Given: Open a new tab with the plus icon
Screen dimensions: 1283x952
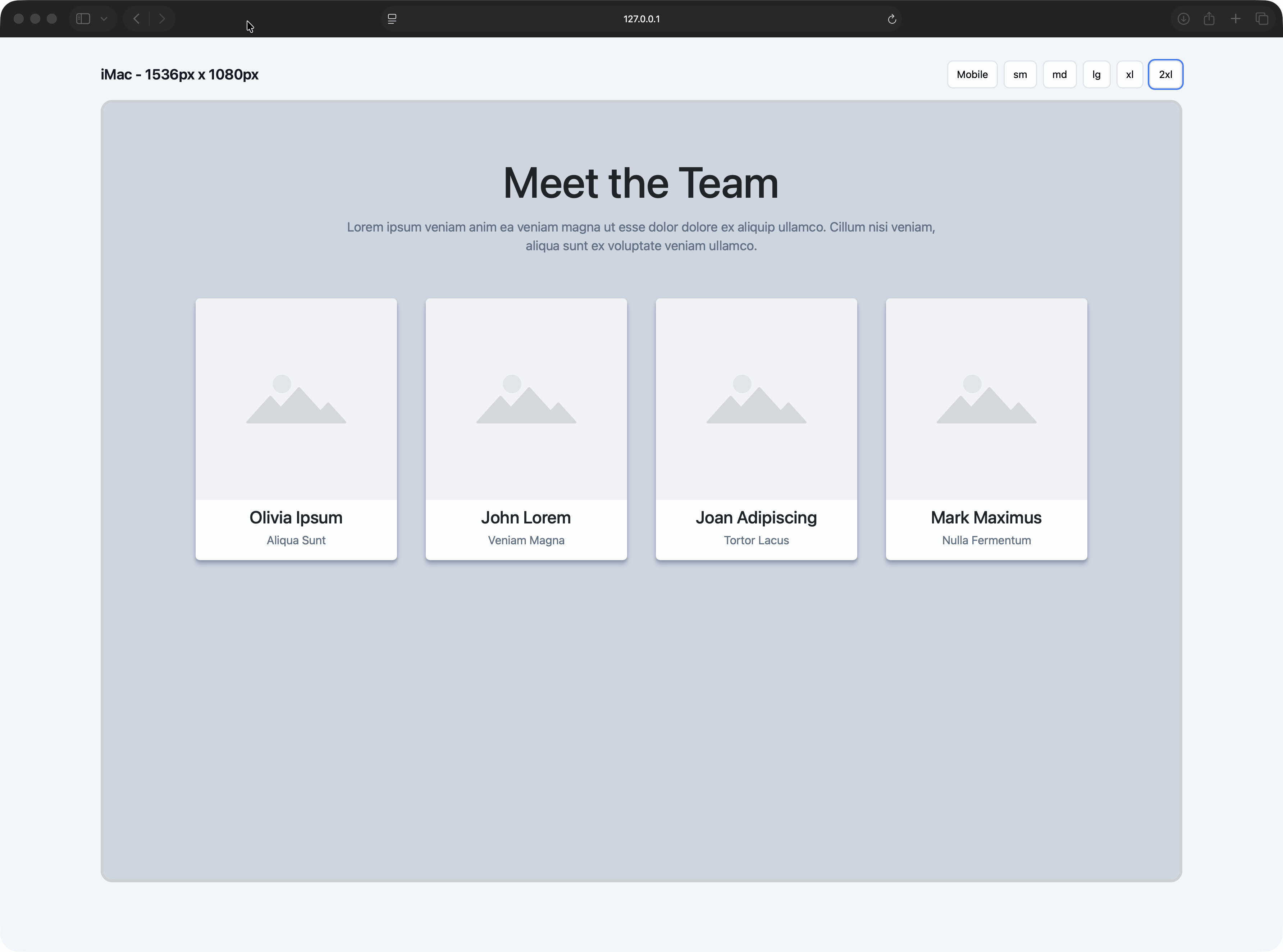Looking at the screenshot, I should pos(1236,19).
